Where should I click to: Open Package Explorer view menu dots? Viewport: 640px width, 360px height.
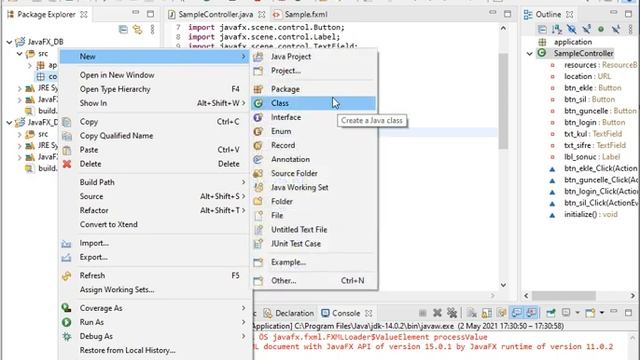click(x=152, y=29)
